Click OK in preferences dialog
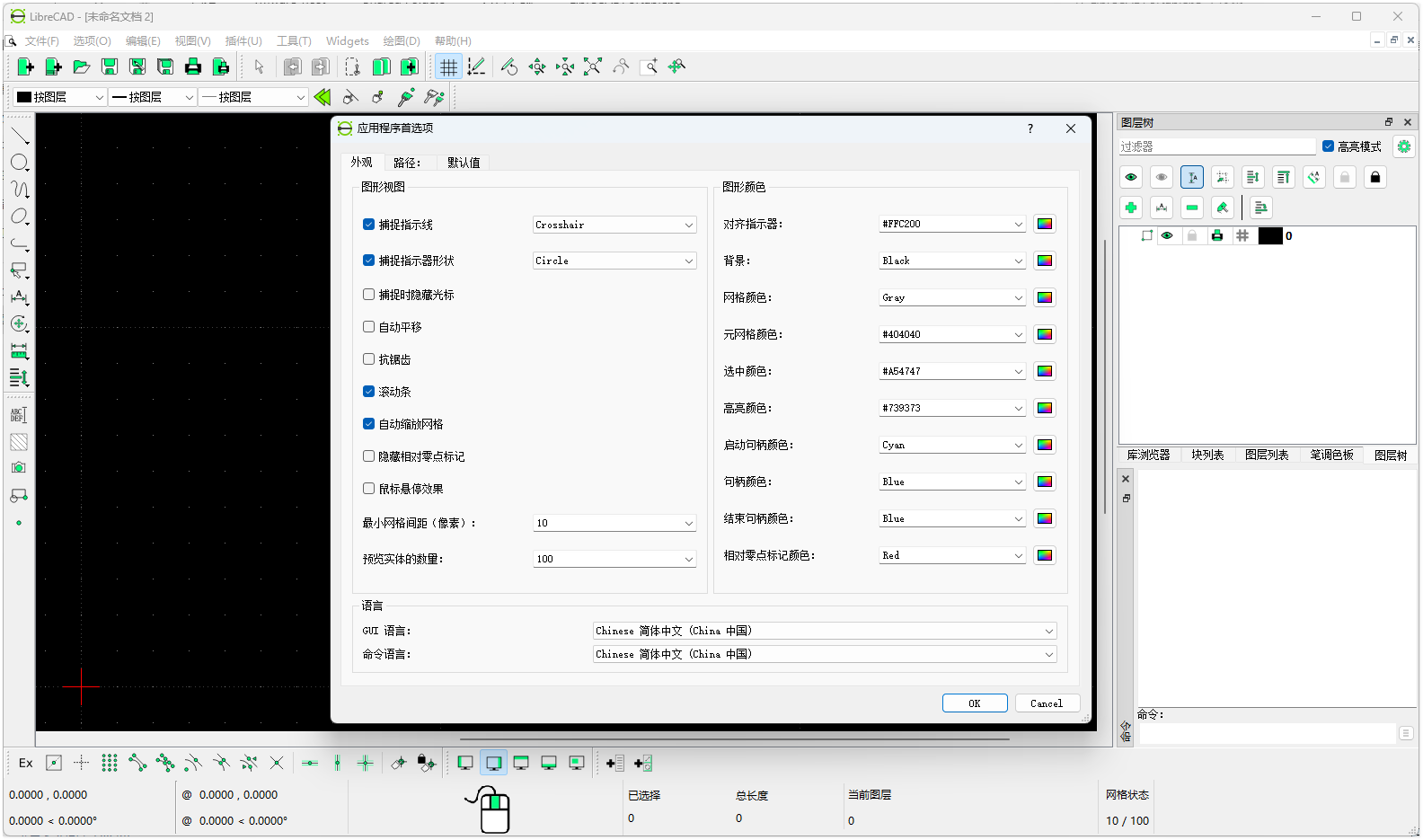This screenshot has height=840, width=1423. 975,703
